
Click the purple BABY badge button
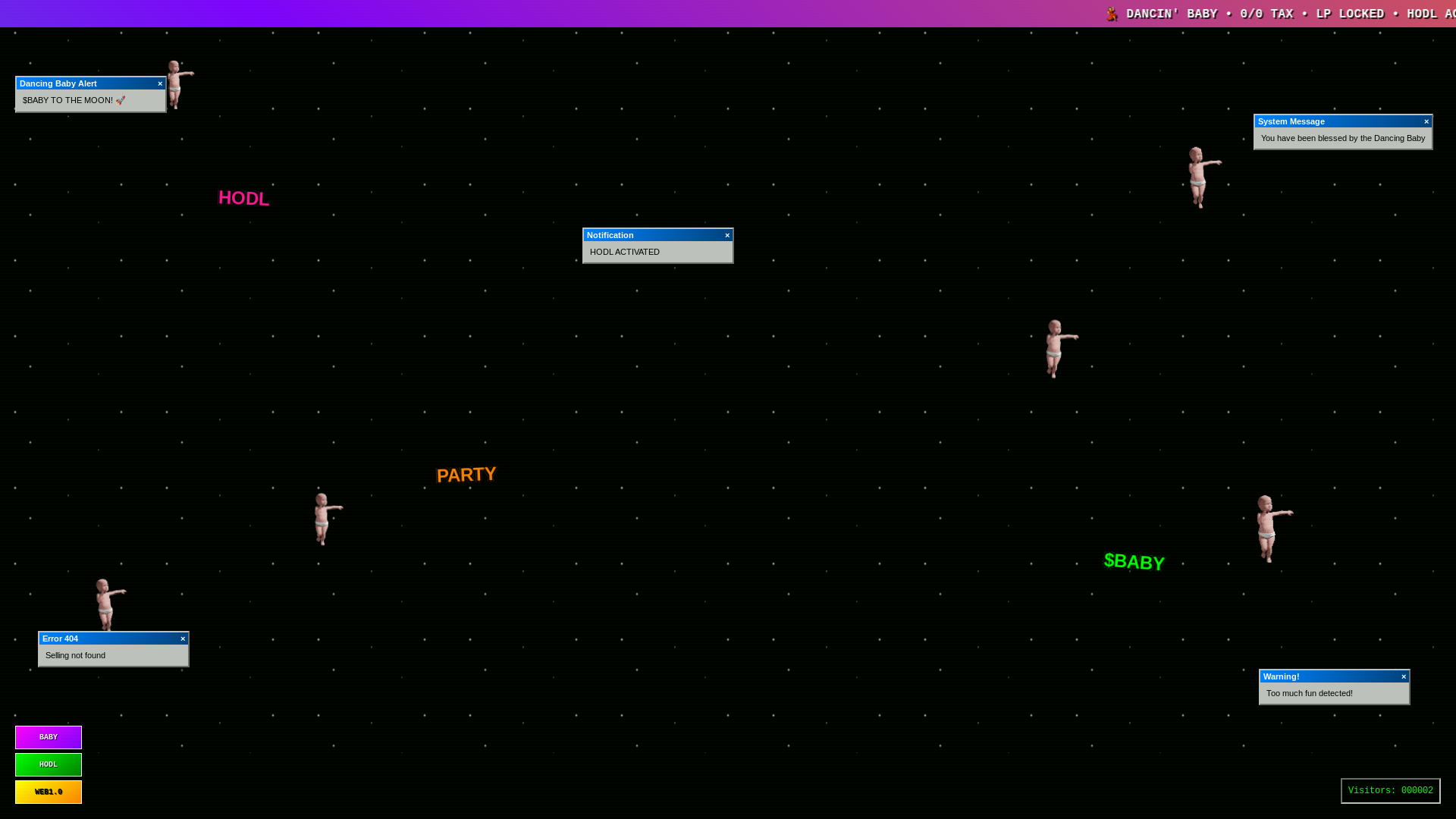coord(49,737)
